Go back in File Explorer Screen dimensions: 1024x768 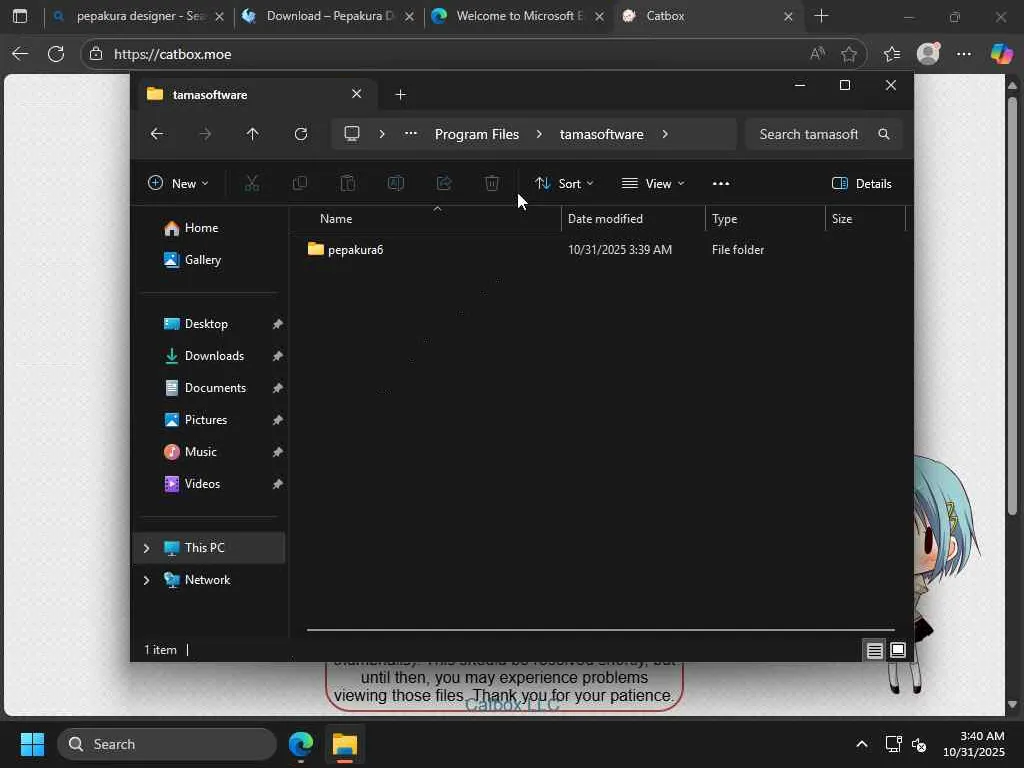(157, 134)
